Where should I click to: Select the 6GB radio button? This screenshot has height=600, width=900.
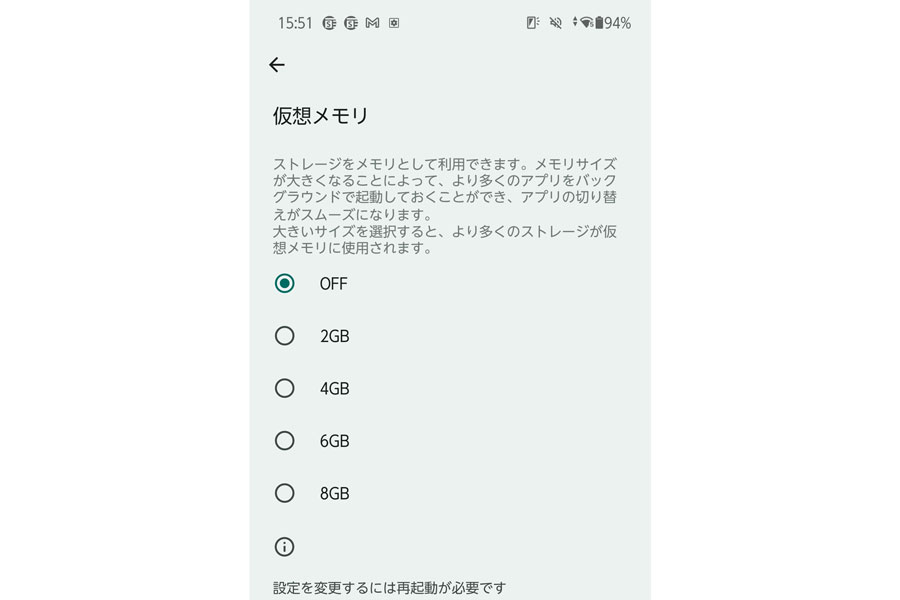284,441
